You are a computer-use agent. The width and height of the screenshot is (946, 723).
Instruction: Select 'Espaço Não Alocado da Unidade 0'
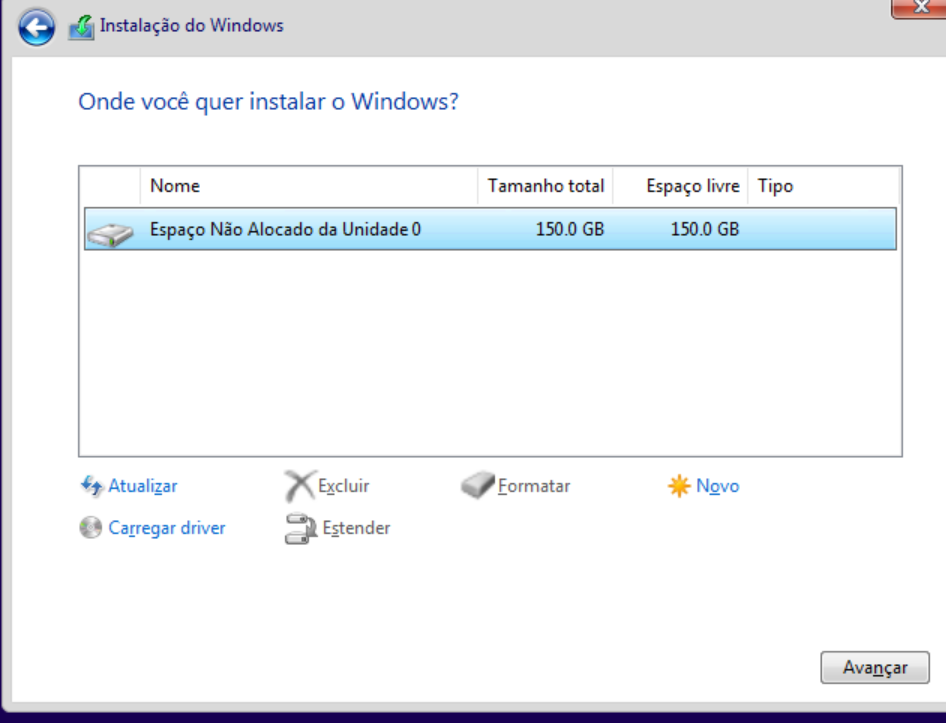click(490, 229)
